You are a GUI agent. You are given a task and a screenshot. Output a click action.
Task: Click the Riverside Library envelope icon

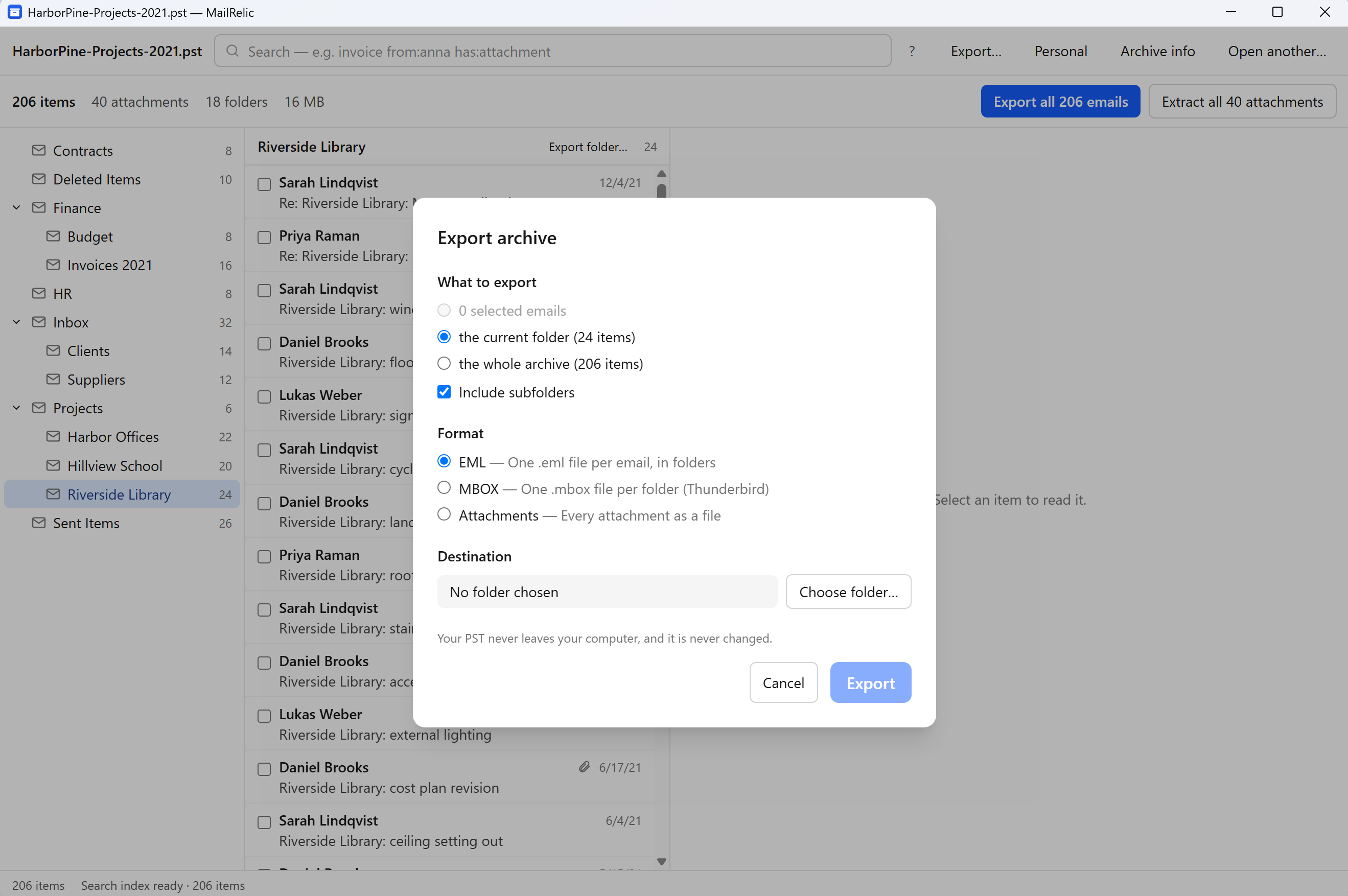click(53, 494)
